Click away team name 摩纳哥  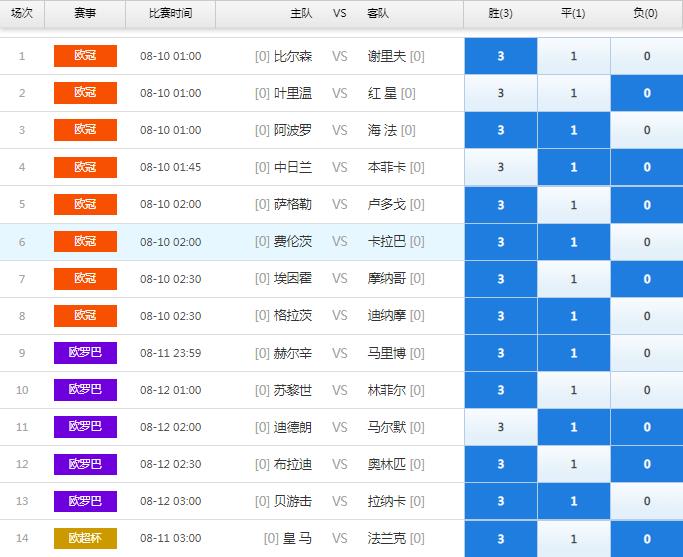pos(386,279)
